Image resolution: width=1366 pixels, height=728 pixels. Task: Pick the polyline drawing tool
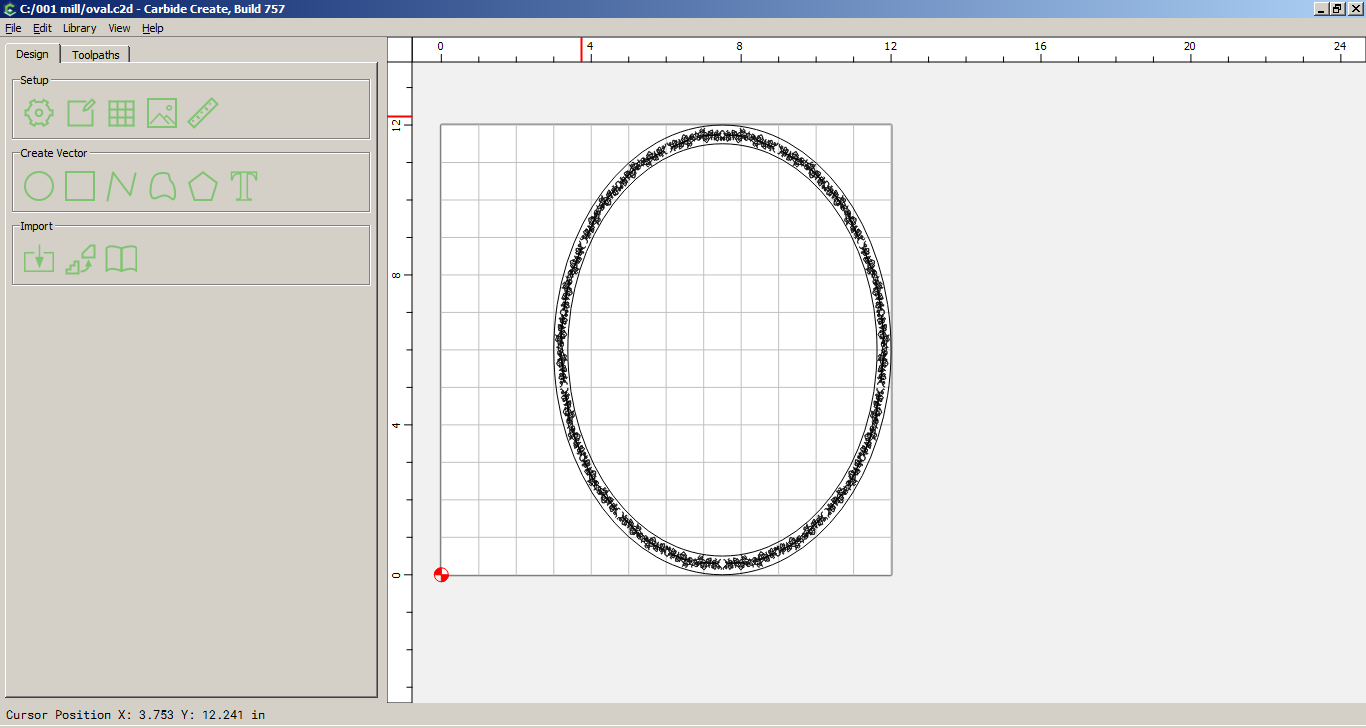click(121, 186)
